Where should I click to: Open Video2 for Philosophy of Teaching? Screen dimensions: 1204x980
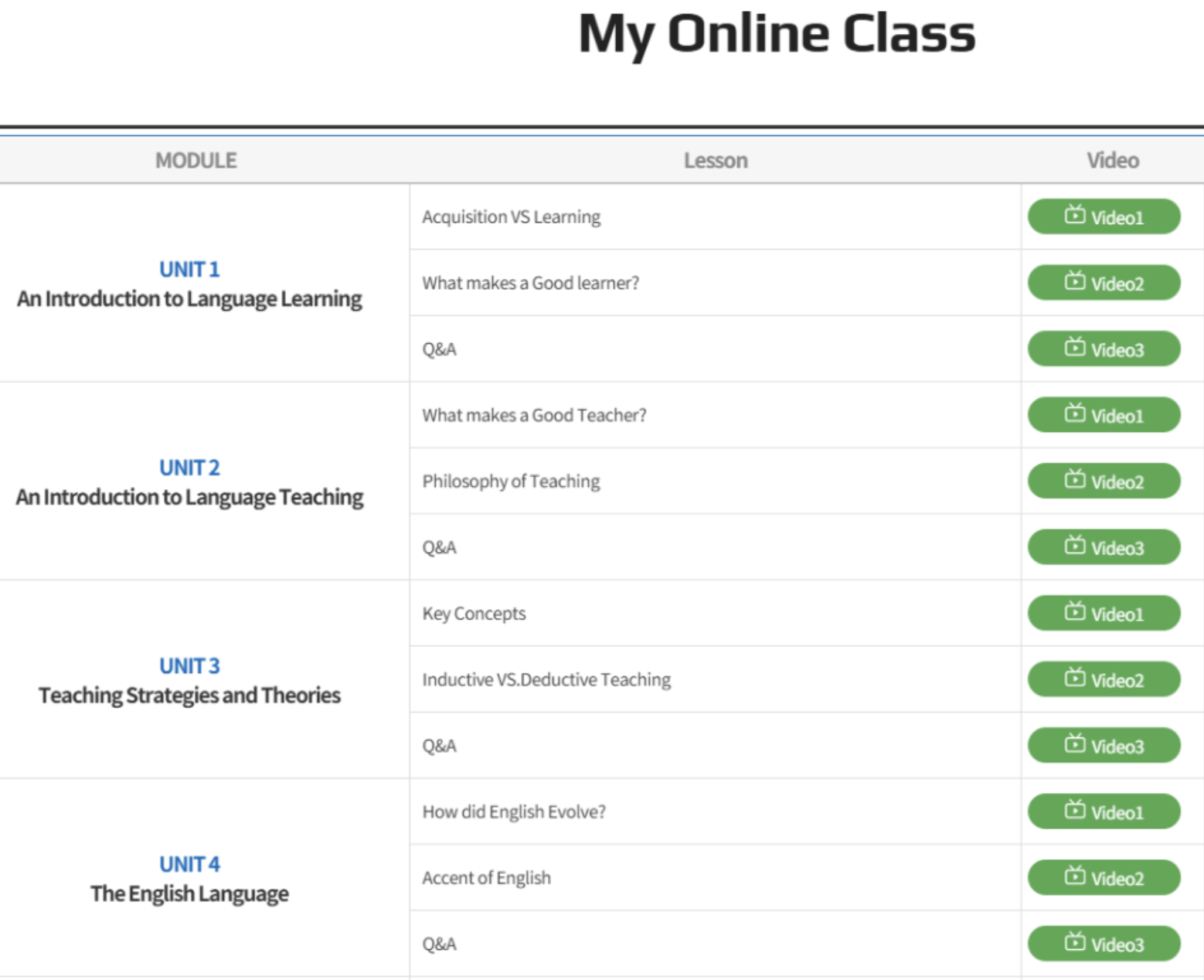[x=1104, y=481]
